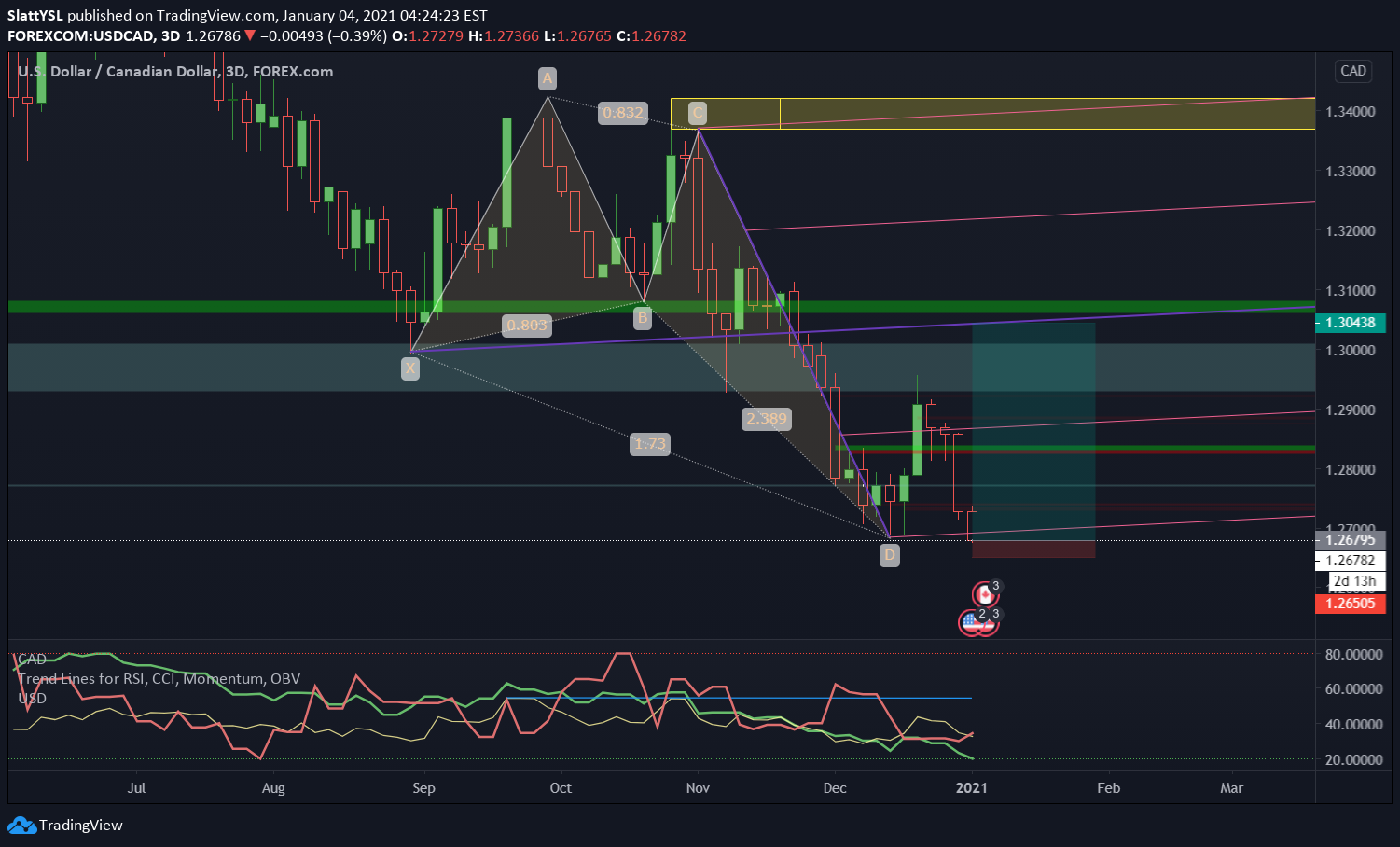The image size is (1400, 847).
Task: Click the 2d 13h bar countdown label
Action: pos(1355,581)
